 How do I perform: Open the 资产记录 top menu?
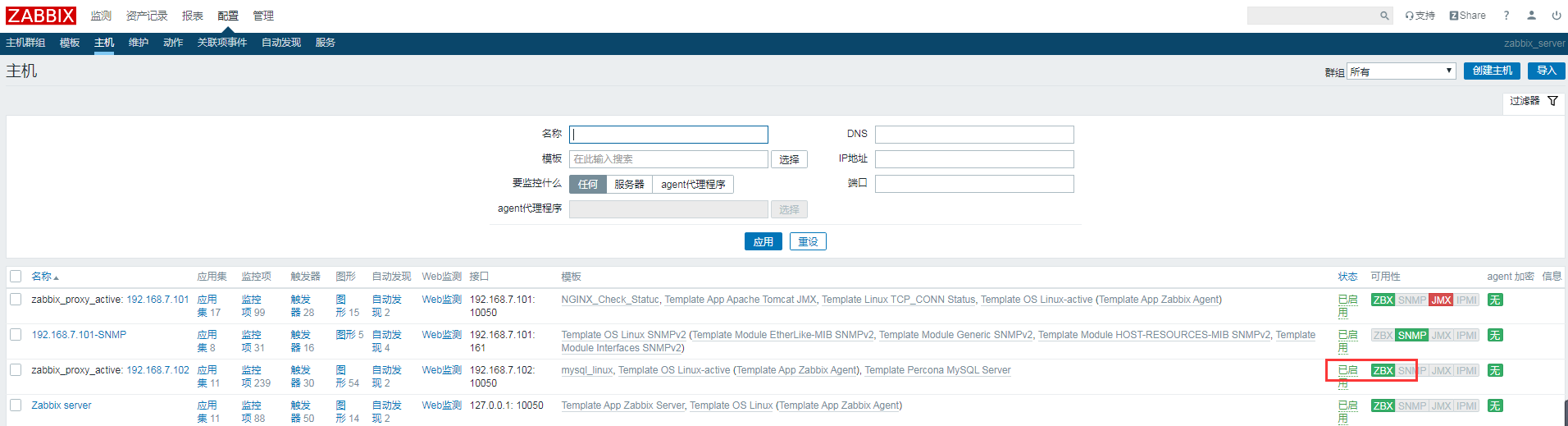coord(147,16)
